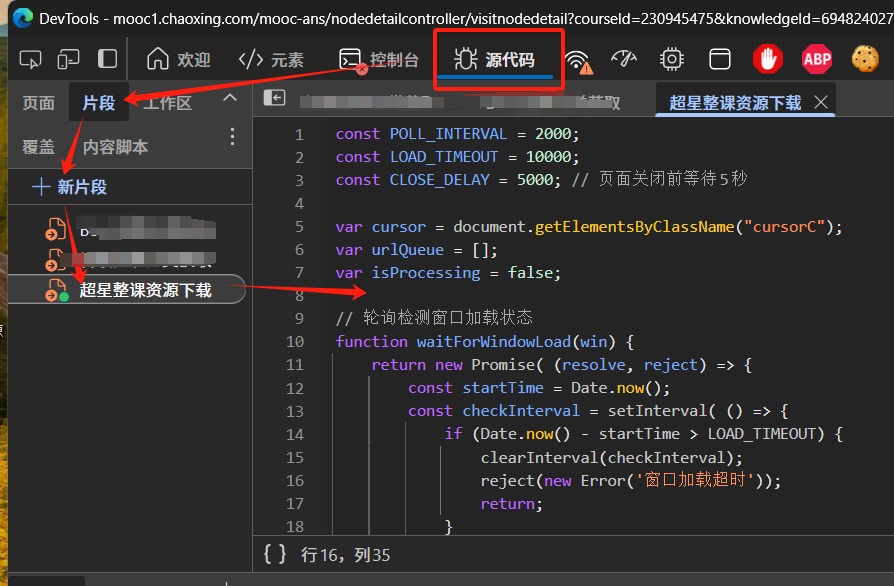The image size is (894, 586).
Task: Click the 轮询检测窗口加载状态 comment
Action: click(434, 318)
